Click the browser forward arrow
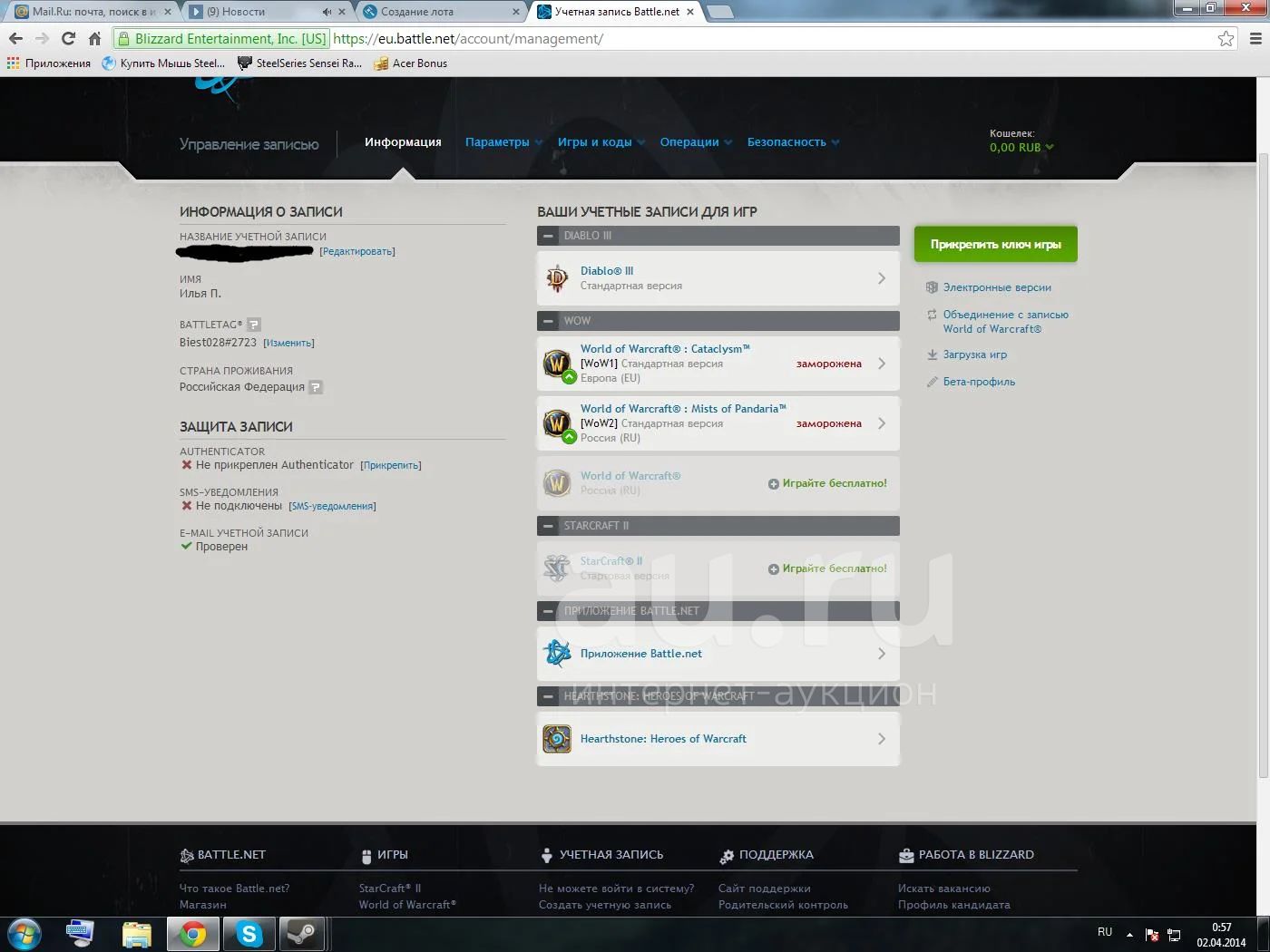Image resolution: width=1270 pixels, height=952 pixels. [42, 39]
